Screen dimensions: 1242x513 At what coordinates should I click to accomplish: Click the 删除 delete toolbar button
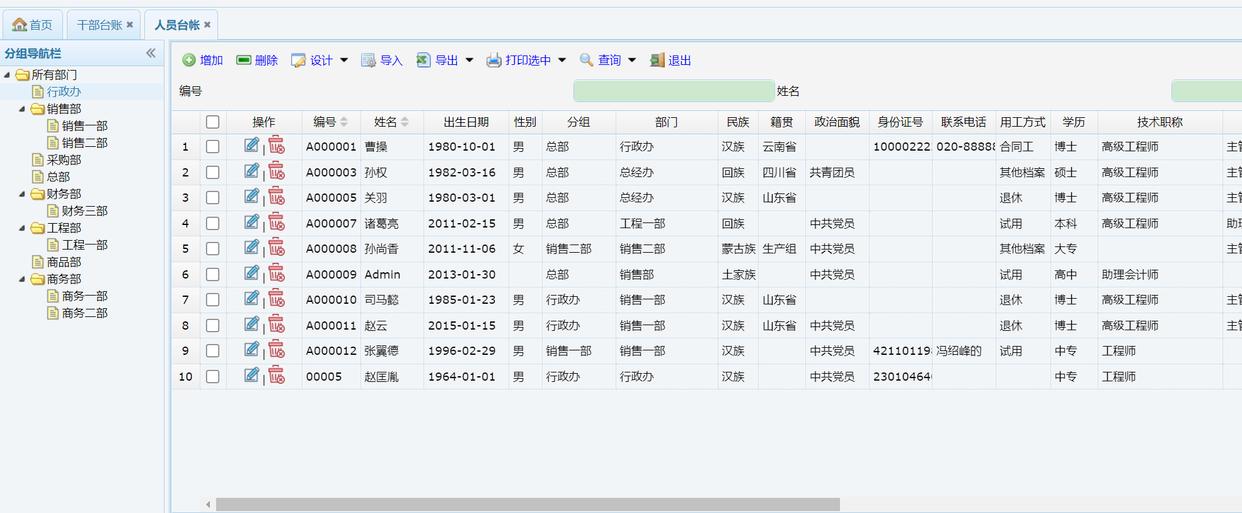(x=257, y=61)
